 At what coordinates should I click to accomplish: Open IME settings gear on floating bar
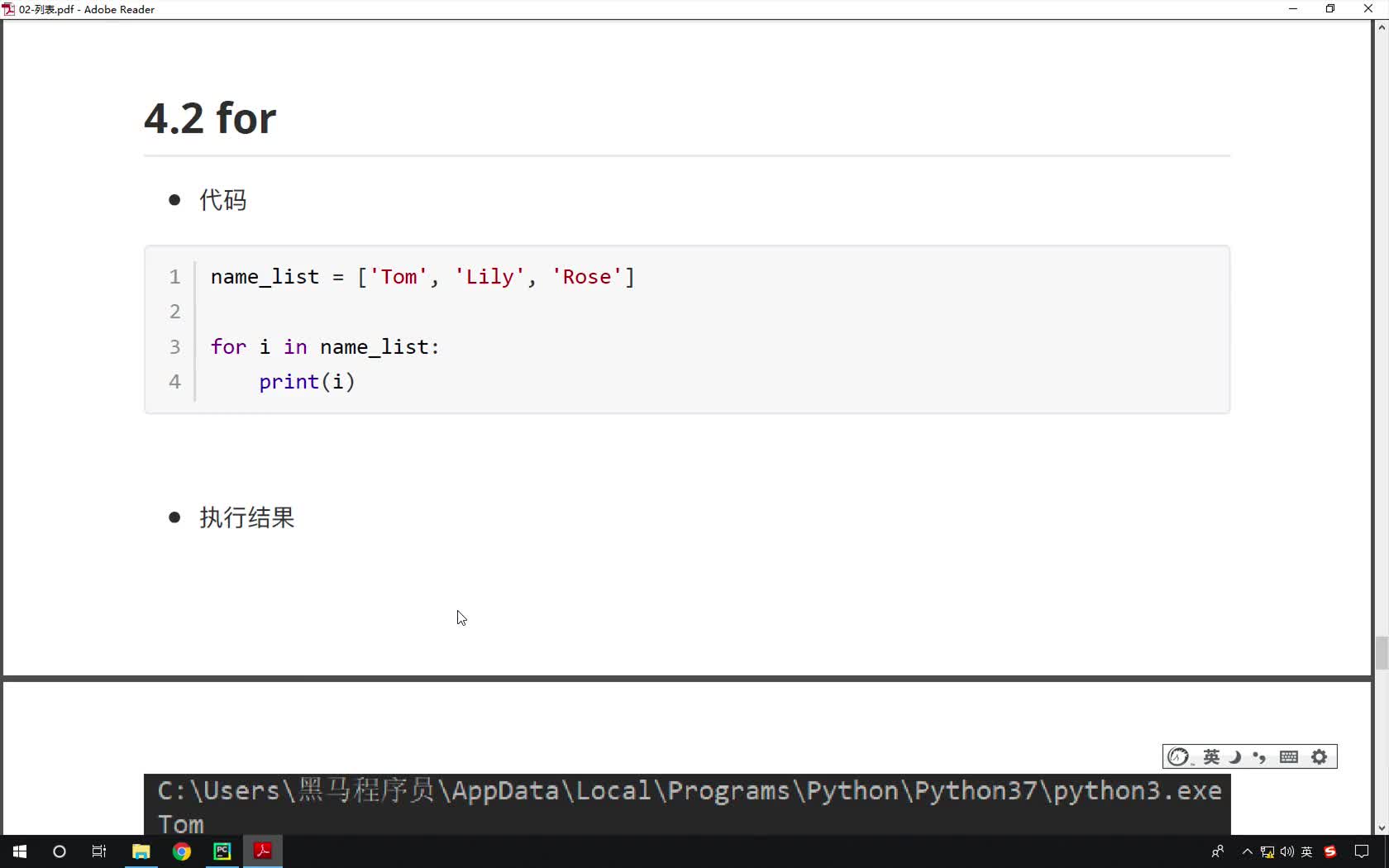pyautogui.click(x=1320, y=757)
